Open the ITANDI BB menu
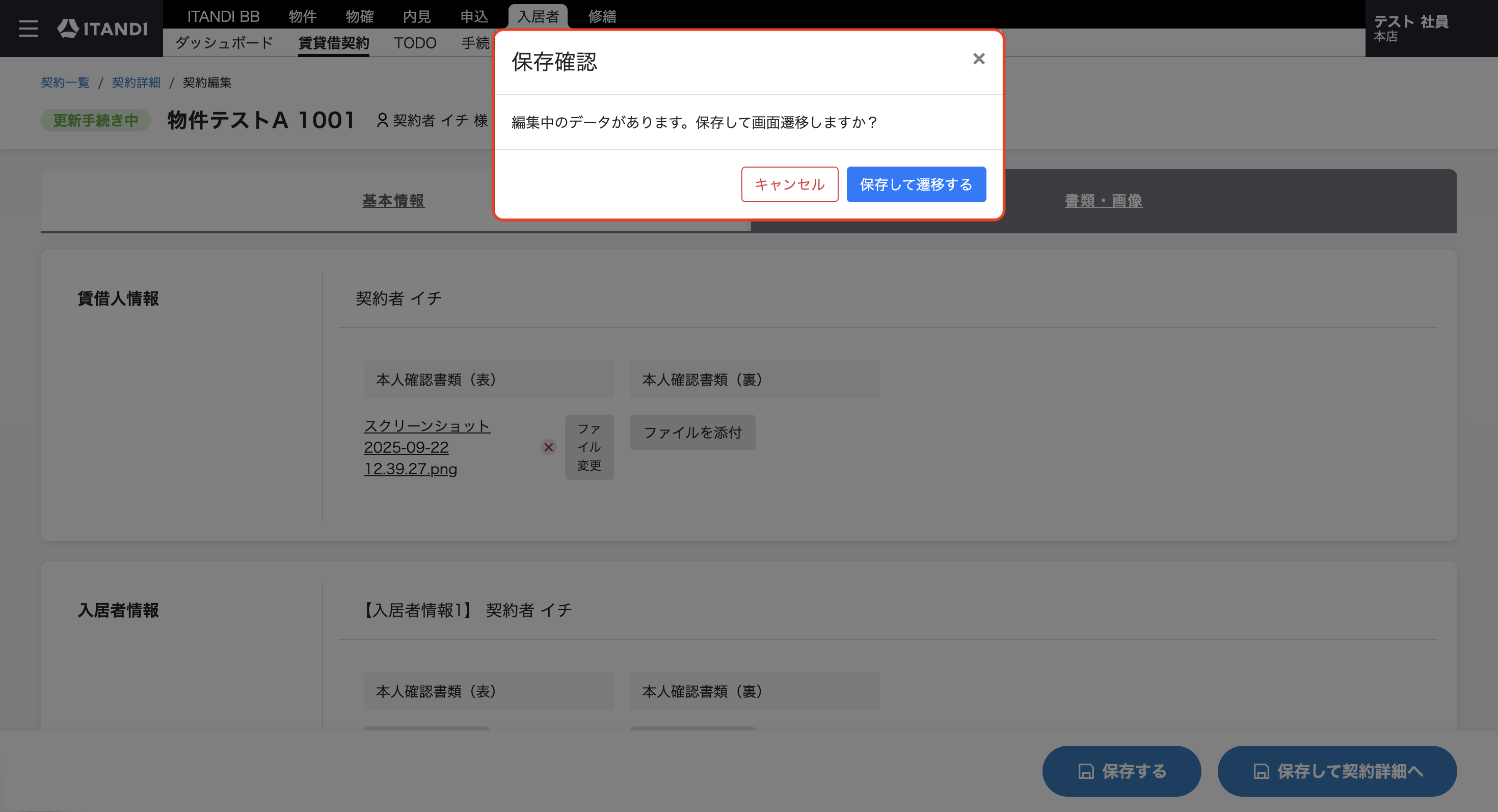Screen dimensions: 1498x812 (223, 16)
